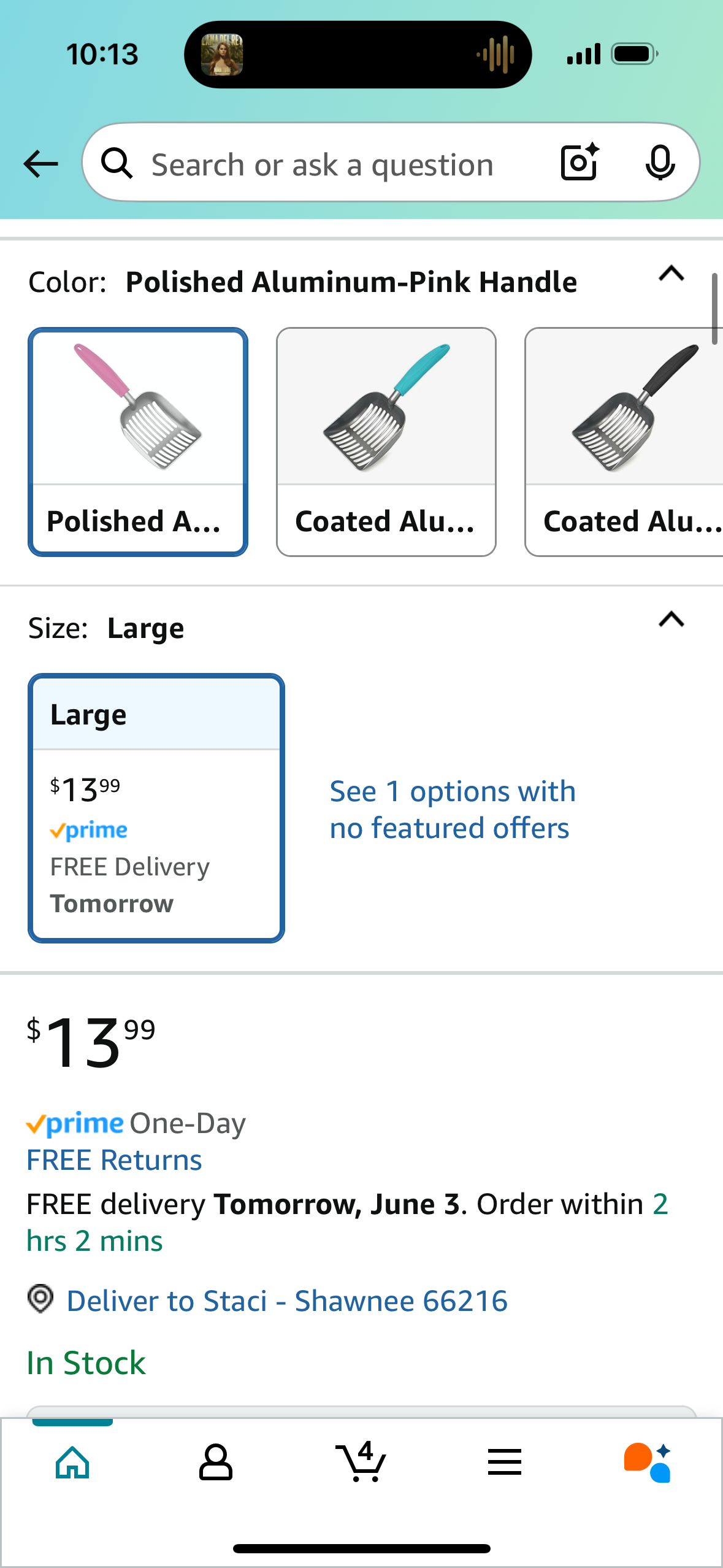Select Coated Aluminum black handle option
The width and height of the screenshot is (723, 1568).
624,442
